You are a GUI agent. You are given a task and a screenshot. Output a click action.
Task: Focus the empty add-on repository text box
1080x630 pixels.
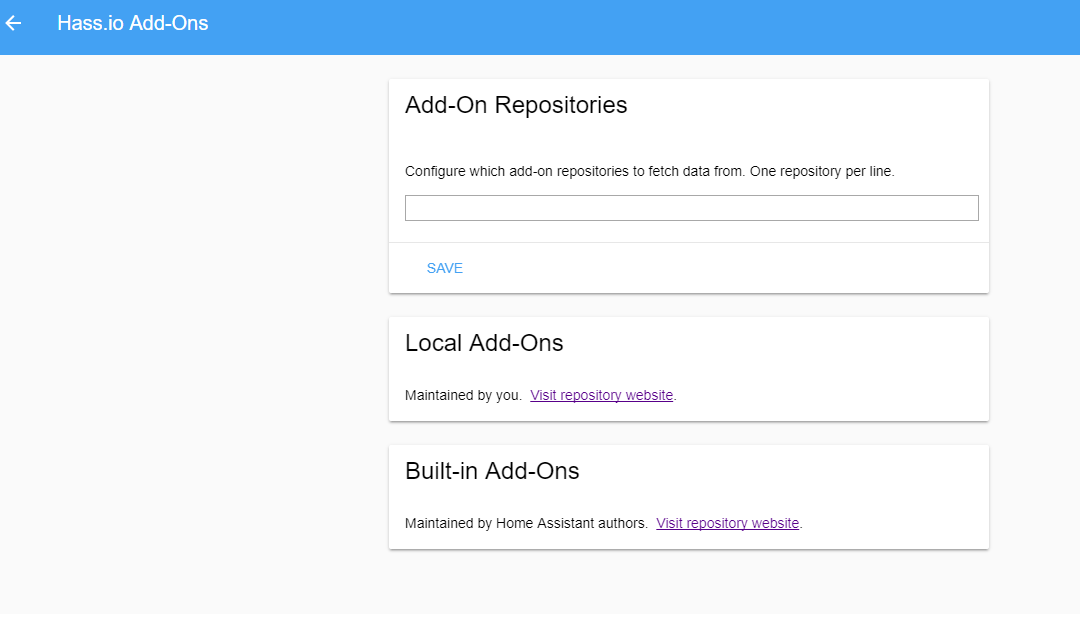(x=691, y=207)
